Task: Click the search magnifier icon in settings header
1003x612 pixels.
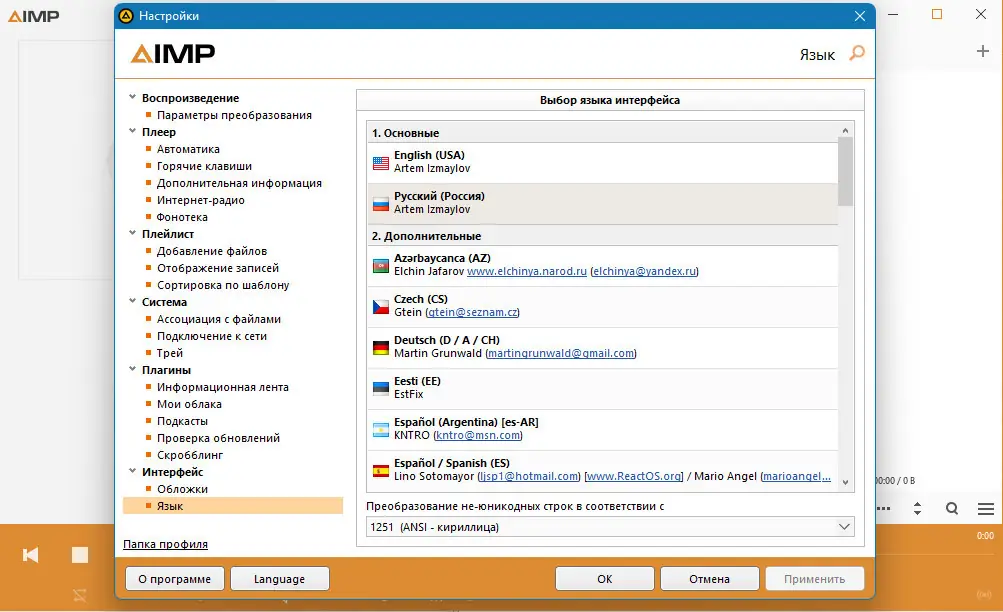Action: coord(857,53)
